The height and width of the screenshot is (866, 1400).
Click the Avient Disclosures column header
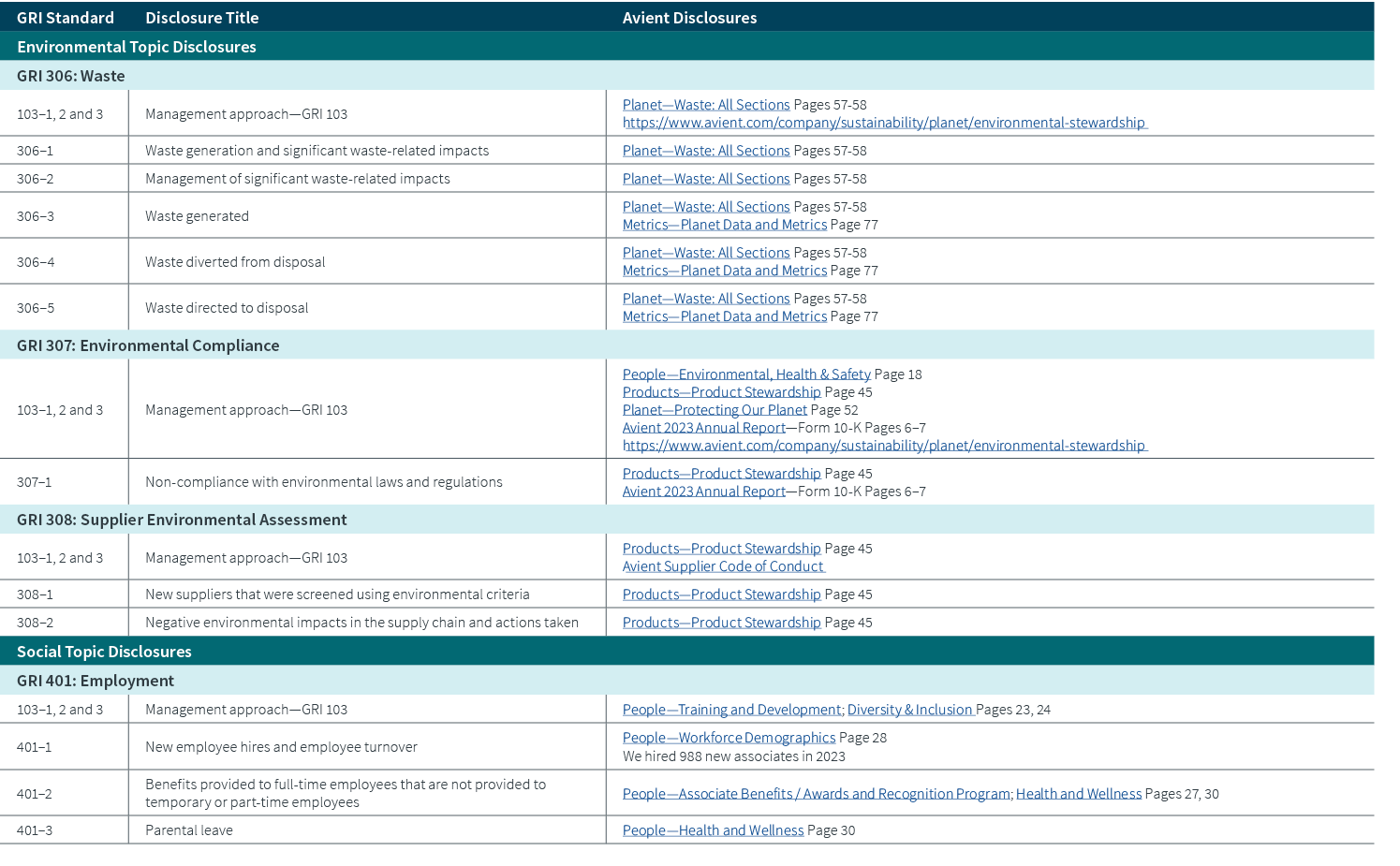click(689, 17)
